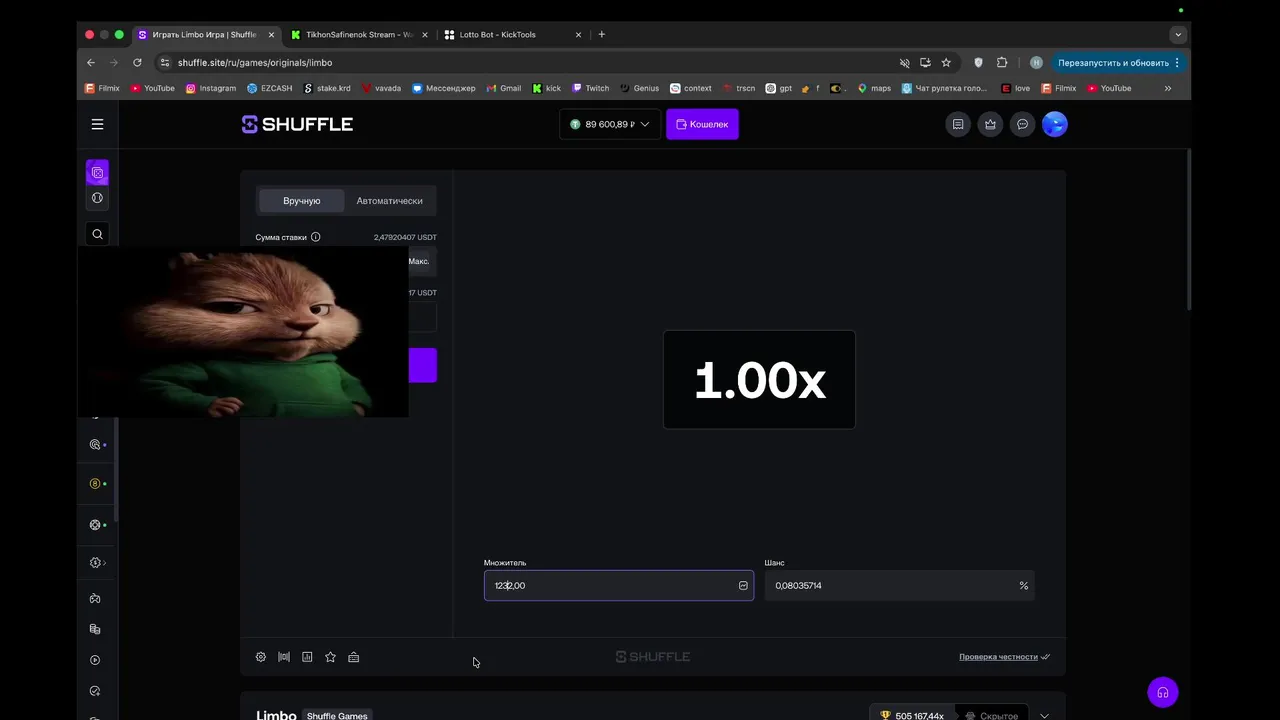Reload the page with browser refresh icon
Image resolution: width=1280 pixels, height=720 pixels.
coord(137,62)
